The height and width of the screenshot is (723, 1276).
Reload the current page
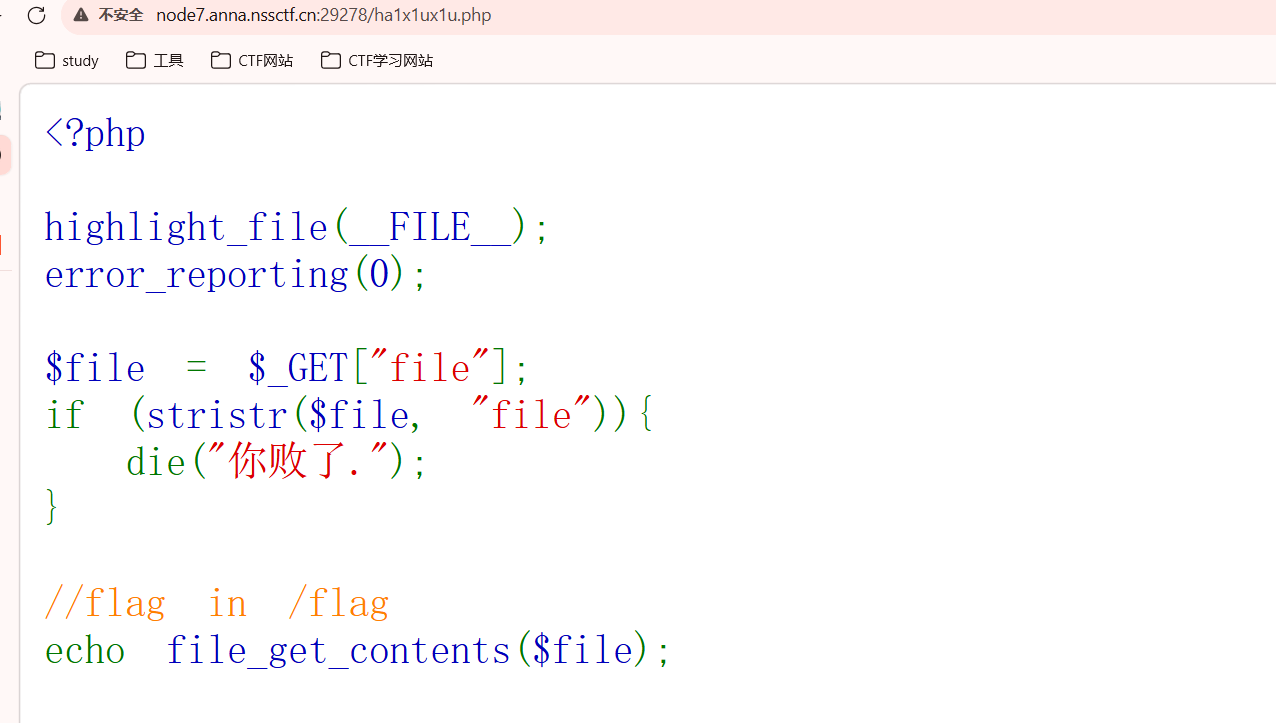[37, 15]
